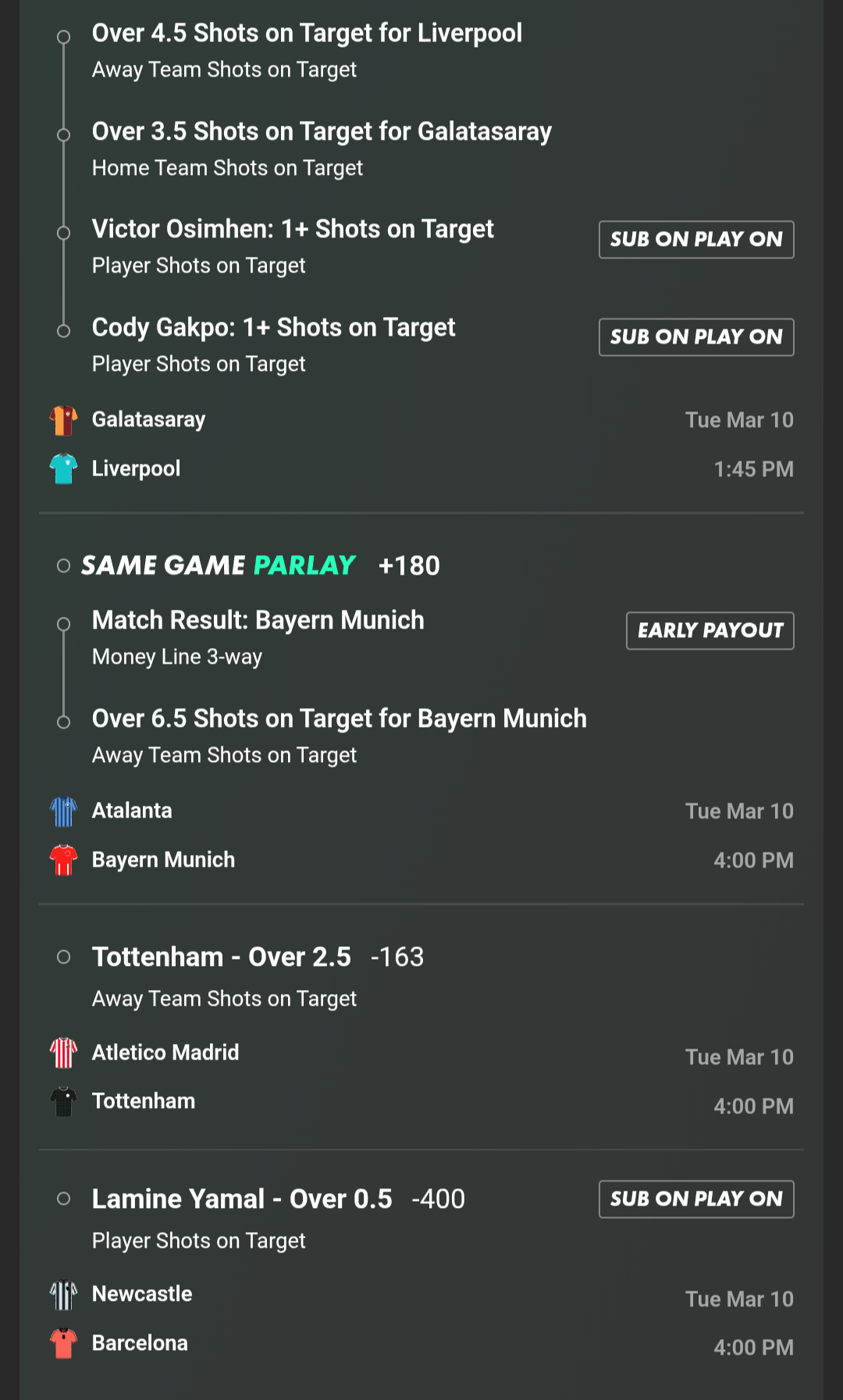Open Over 6.5 Shots on Target Bayern leg
Screen dimensions: 843x1400
[x=339, y=719]
